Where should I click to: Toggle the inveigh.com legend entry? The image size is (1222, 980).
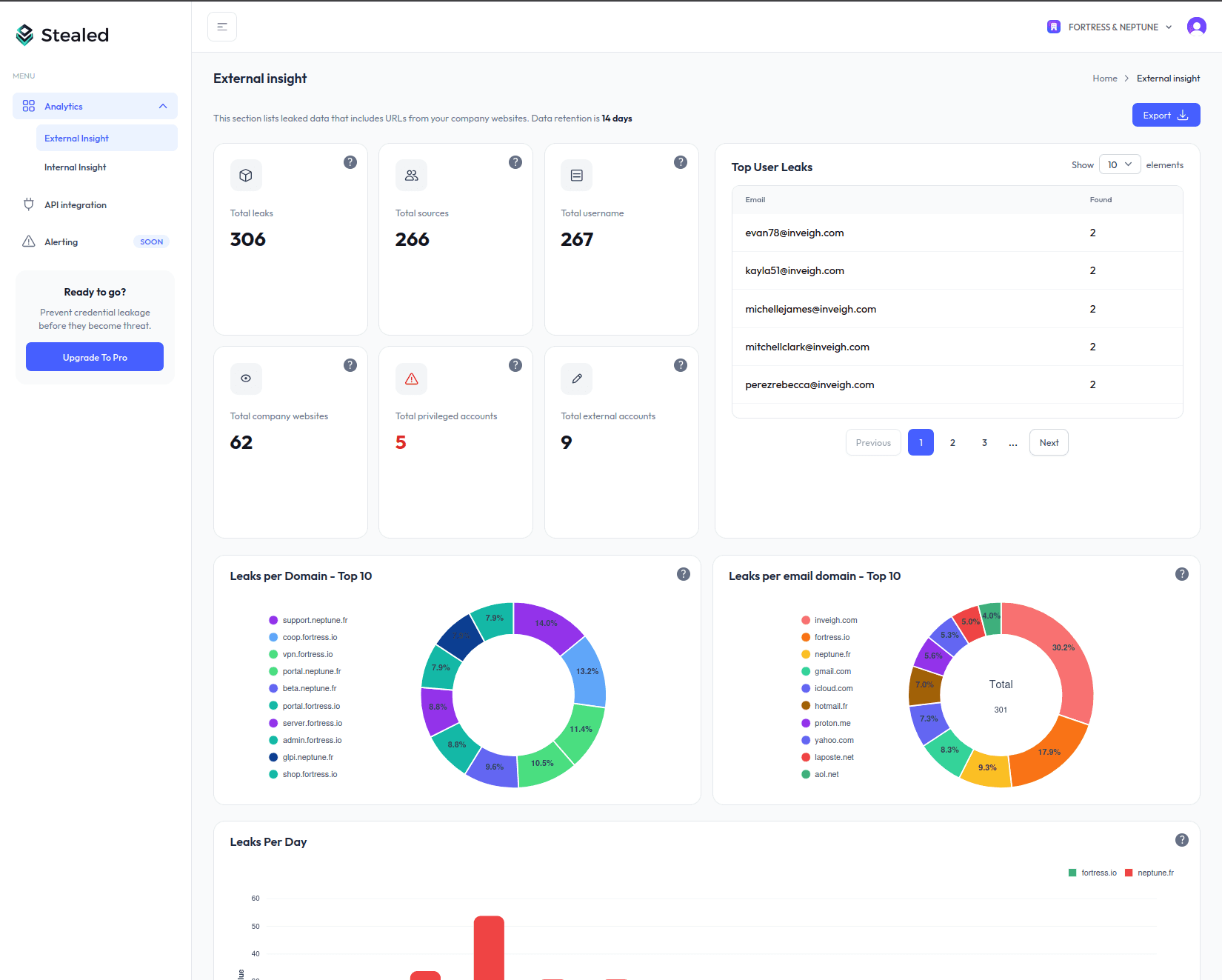click(829, 620)
